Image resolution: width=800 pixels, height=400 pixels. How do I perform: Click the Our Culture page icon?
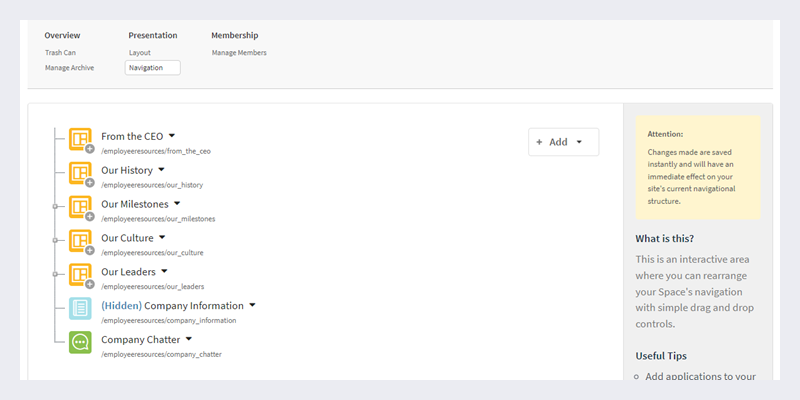click(80, 241)
